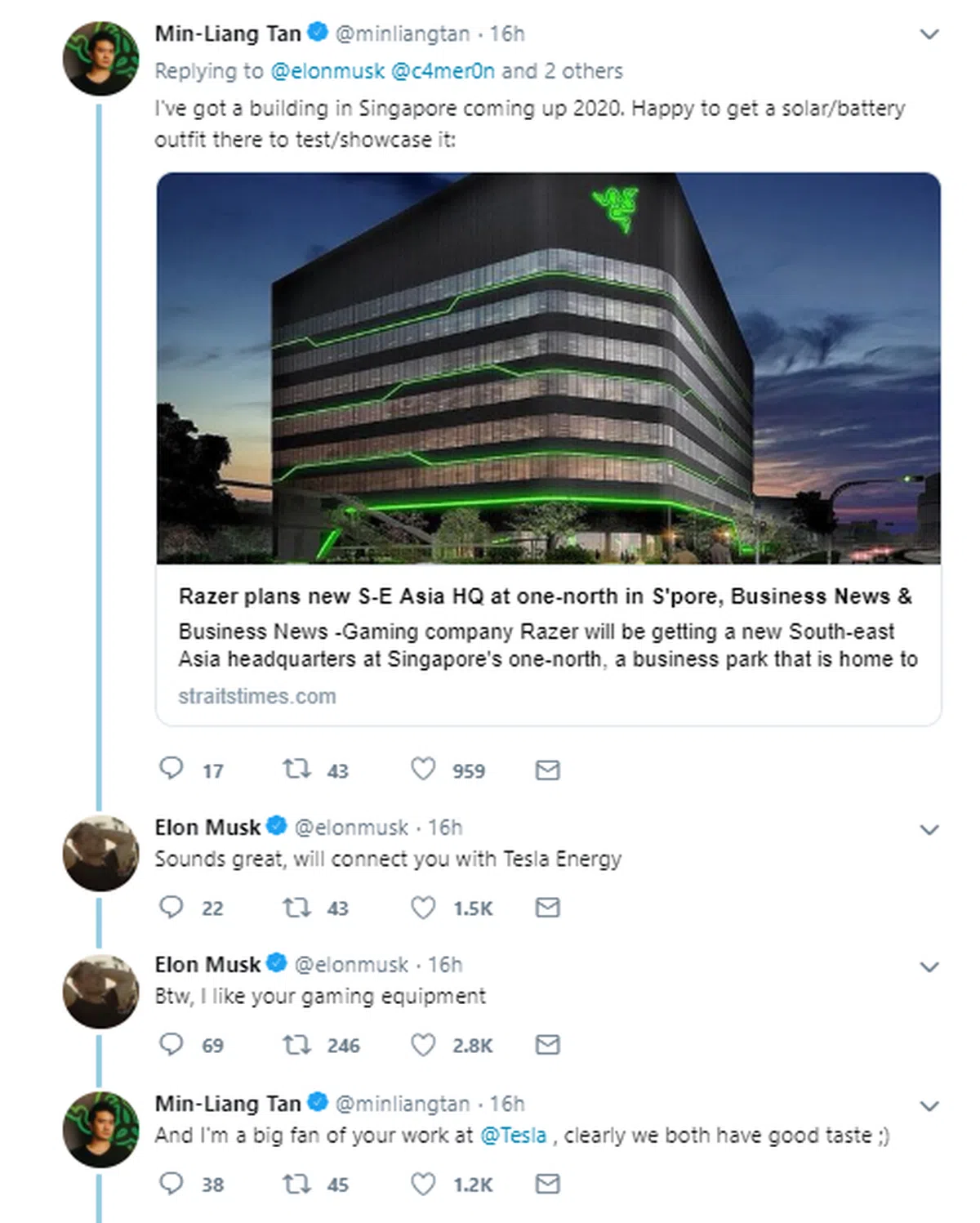Open the @elonmusk mention in 'Replying to'
The width and height of the screenshot is (980, 1223).
(327, 71)
